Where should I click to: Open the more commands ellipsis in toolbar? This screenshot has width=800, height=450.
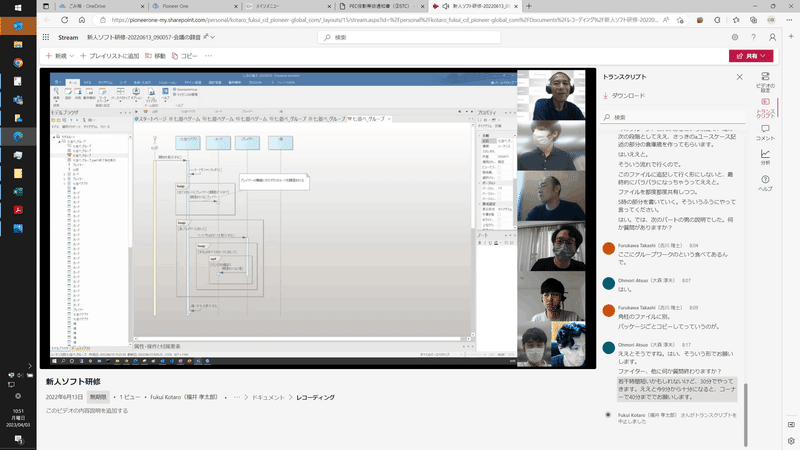[208, 56]
